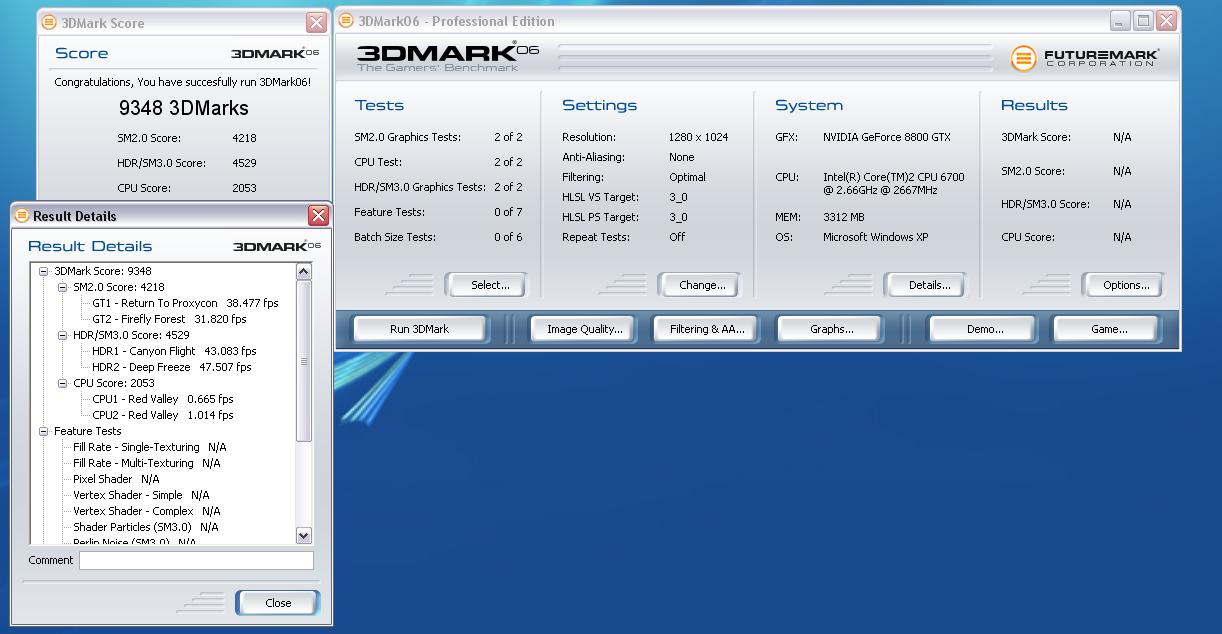1222x634 pixels.
Task: Click Close in Result Details dialog
Action: [278, 603]
